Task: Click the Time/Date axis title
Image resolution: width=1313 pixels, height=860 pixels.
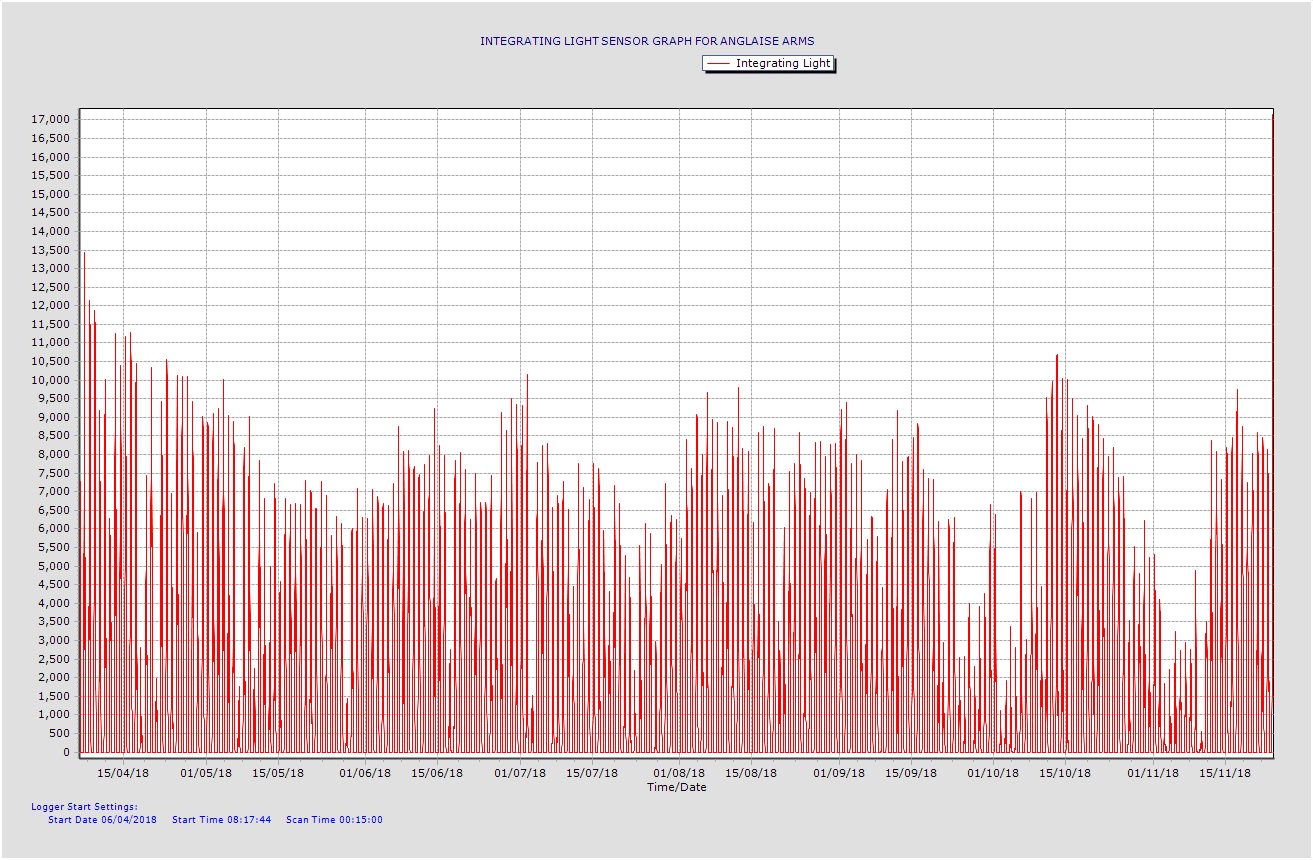Action: (x=676, y=787)
